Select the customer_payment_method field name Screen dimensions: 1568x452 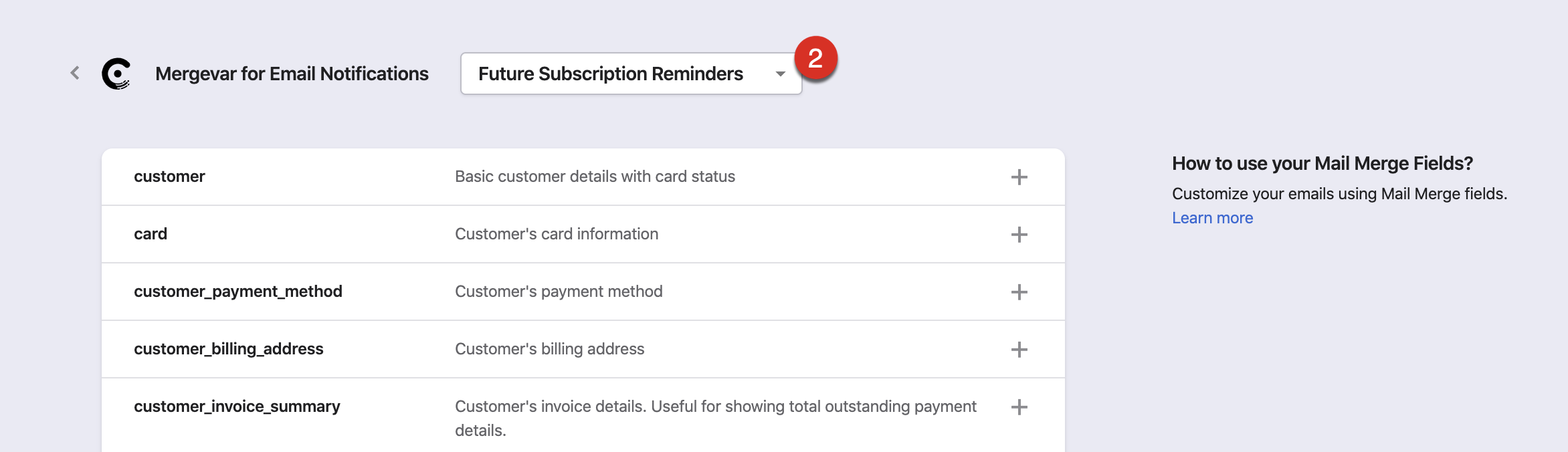coord(237,292)
